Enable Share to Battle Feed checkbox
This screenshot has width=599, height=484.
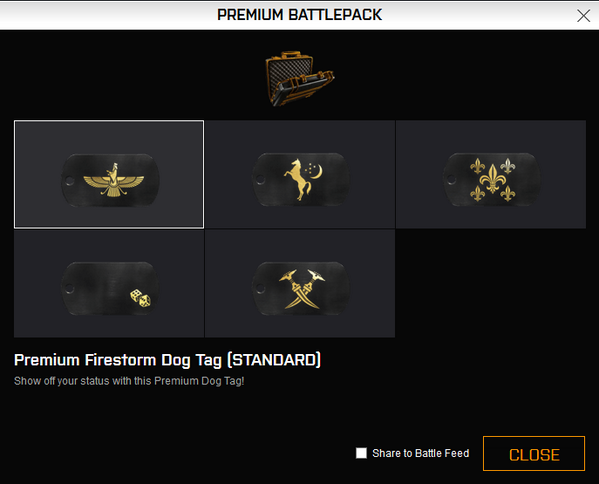pos(361,453)
